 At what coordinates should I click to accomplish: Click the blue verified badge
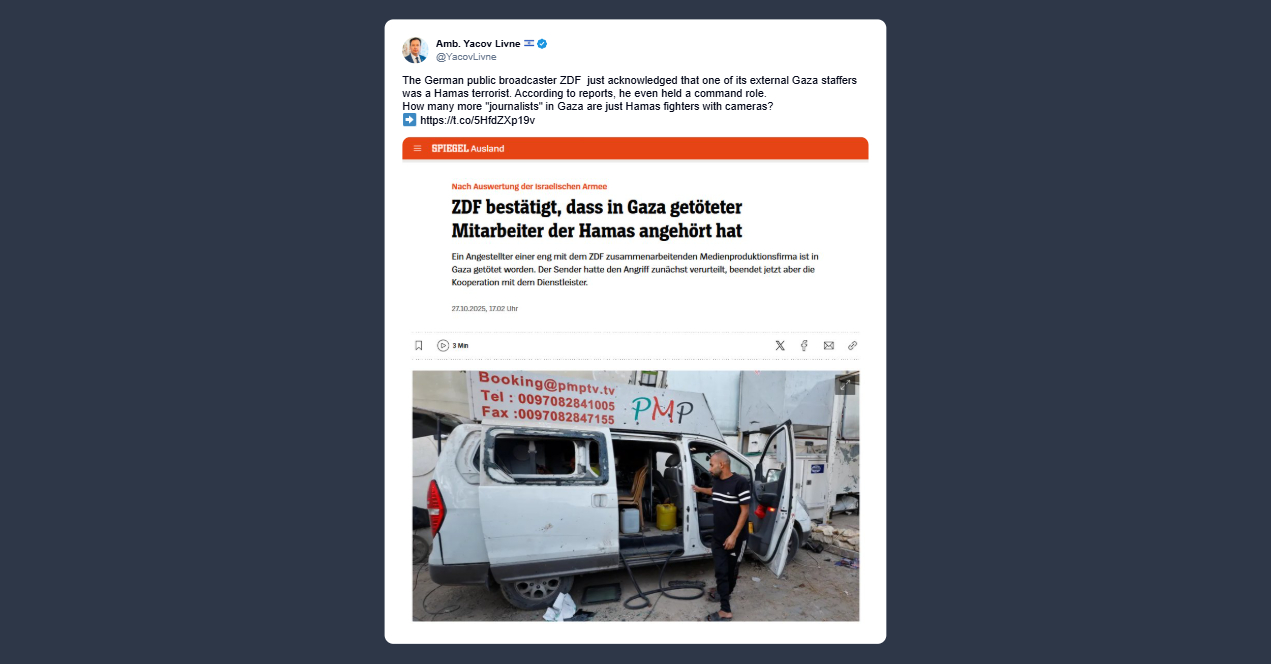[543, 44]
